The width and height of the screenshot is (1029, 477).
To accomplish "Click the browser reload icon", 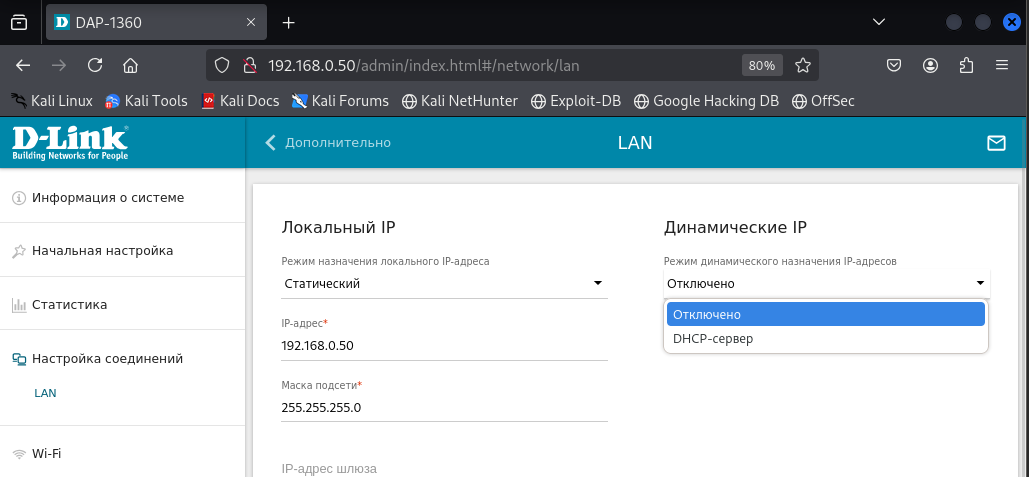I will point(95,65).
